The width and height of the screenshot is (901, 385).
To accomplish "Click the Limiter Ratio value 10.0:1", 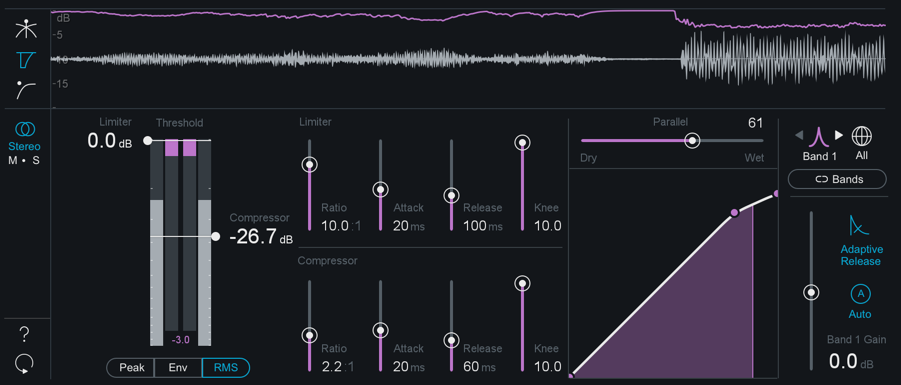I will (x=341, y=226).
